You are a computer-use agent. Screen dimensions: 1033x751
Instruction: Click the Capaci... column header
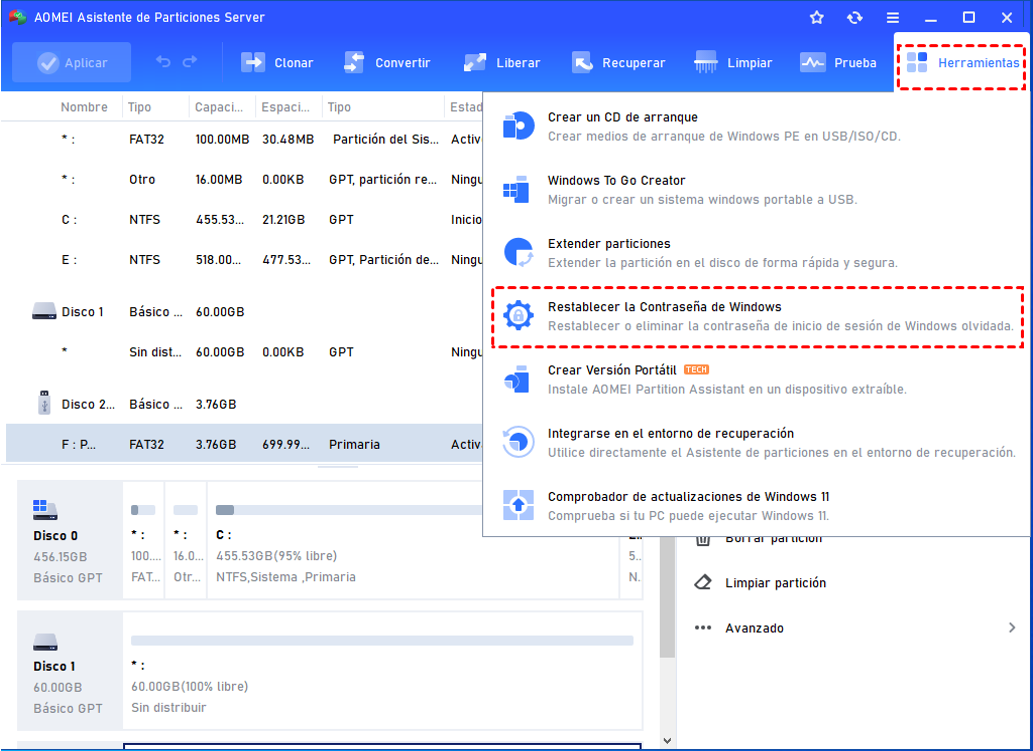point(219,107)
